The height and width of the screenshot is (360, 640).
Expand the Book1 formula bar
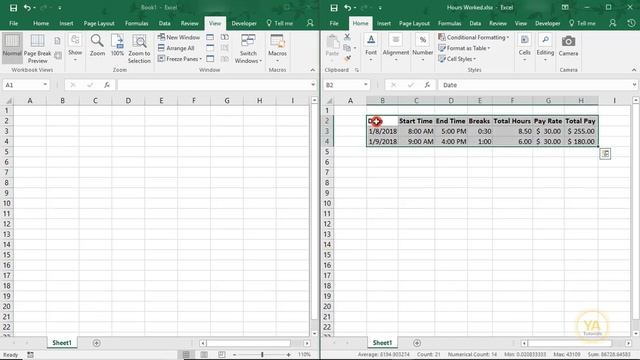[x=313, y=85]
